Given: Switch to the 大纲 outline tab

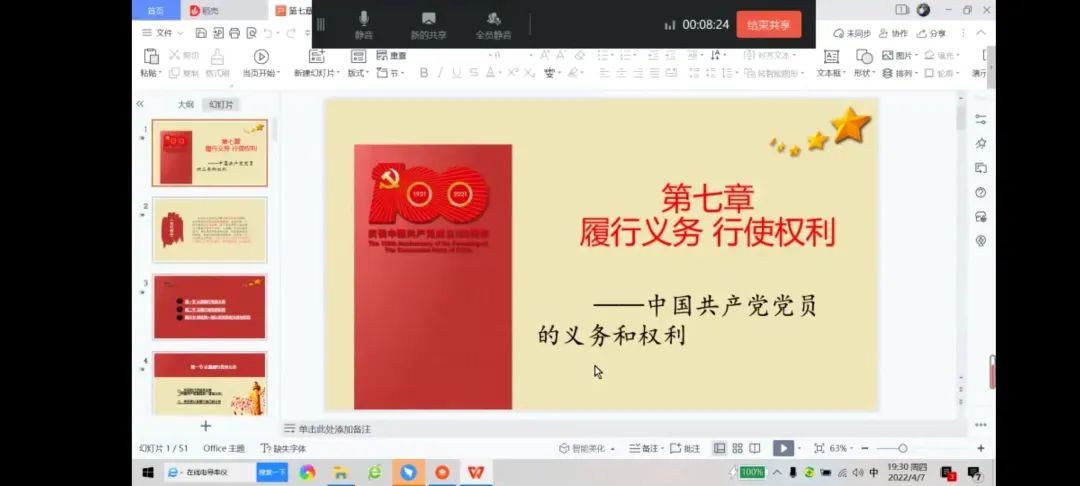Looking at the screenshot, I should 185,105.
